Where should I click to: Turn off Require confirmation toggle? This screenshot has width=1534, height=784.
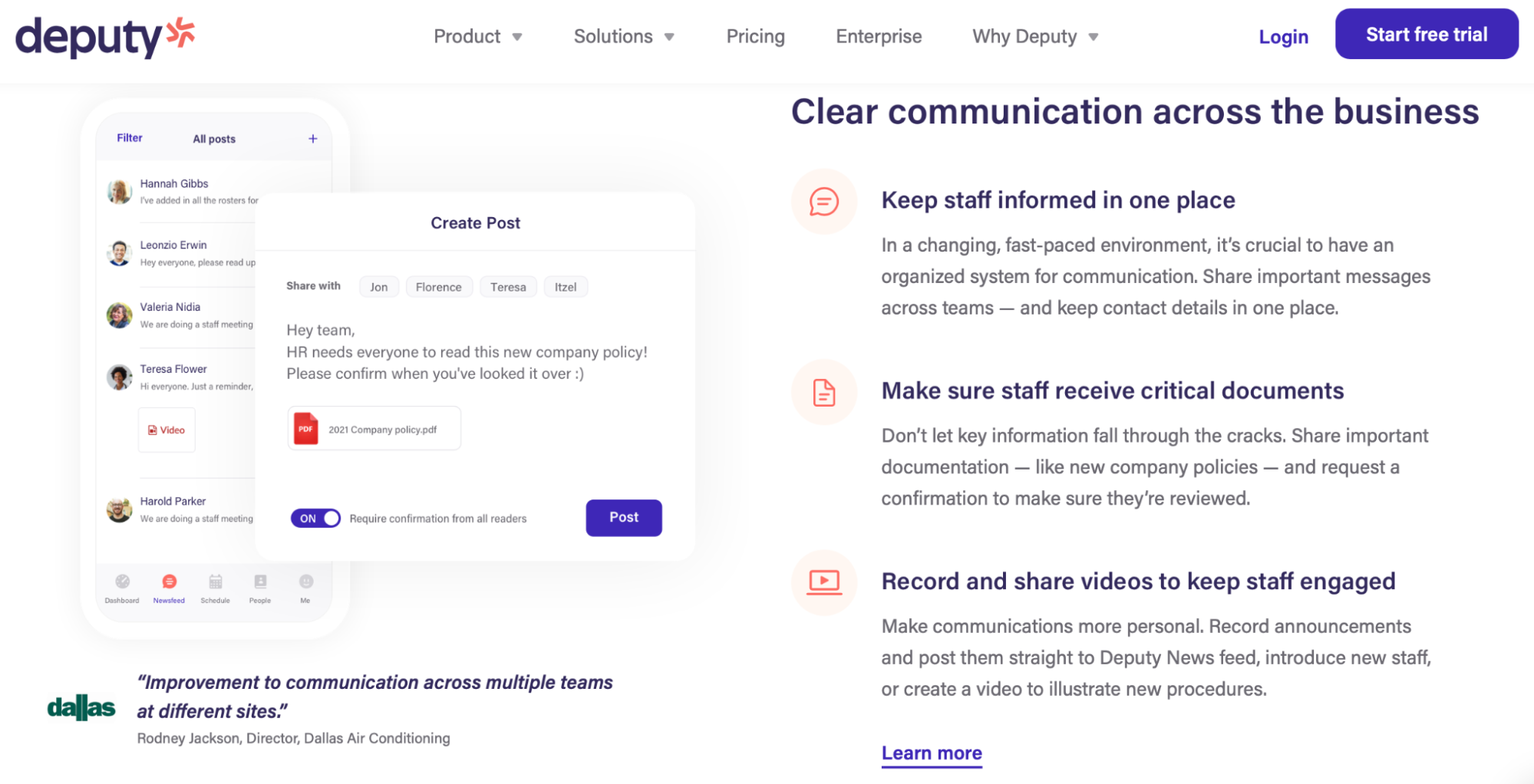point(315,519)
